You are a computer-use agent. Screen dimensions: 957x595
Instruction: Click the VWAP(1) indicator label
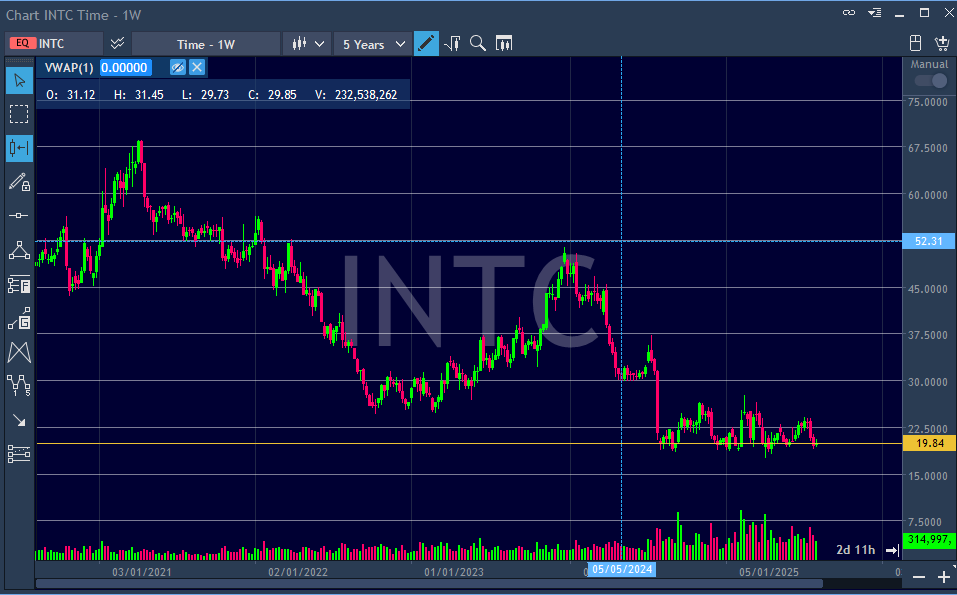(69, 68)
